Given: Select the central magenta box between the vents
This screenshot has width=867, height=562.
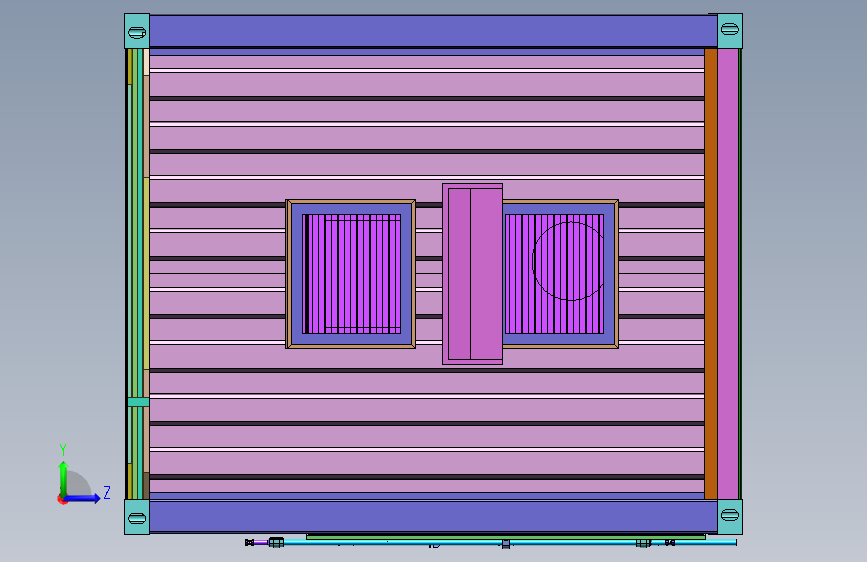Looking at the screenshot, I should coord(472,274).
